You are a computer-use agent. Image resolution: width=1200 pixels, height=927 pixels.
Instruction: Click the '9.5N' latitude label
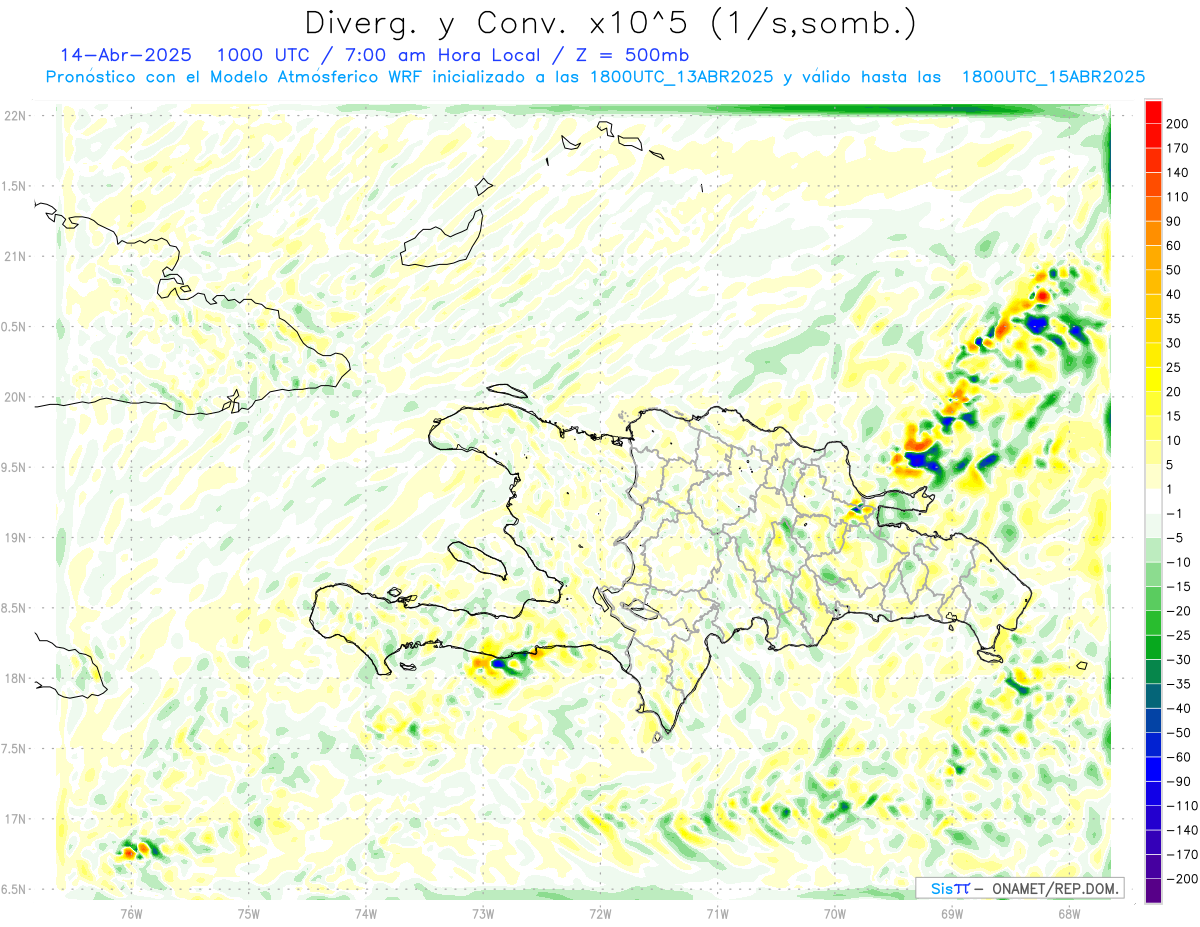pos(15,467)
